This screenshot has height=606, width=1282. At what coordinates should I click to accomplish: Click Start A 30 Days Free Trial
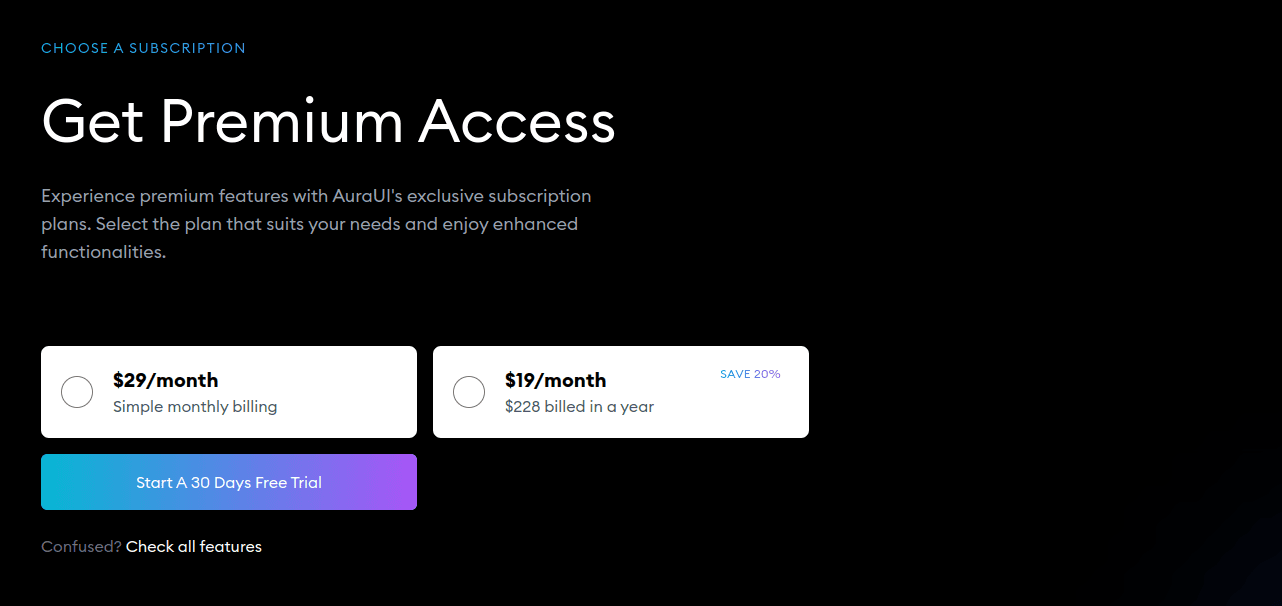click(229, 482)
